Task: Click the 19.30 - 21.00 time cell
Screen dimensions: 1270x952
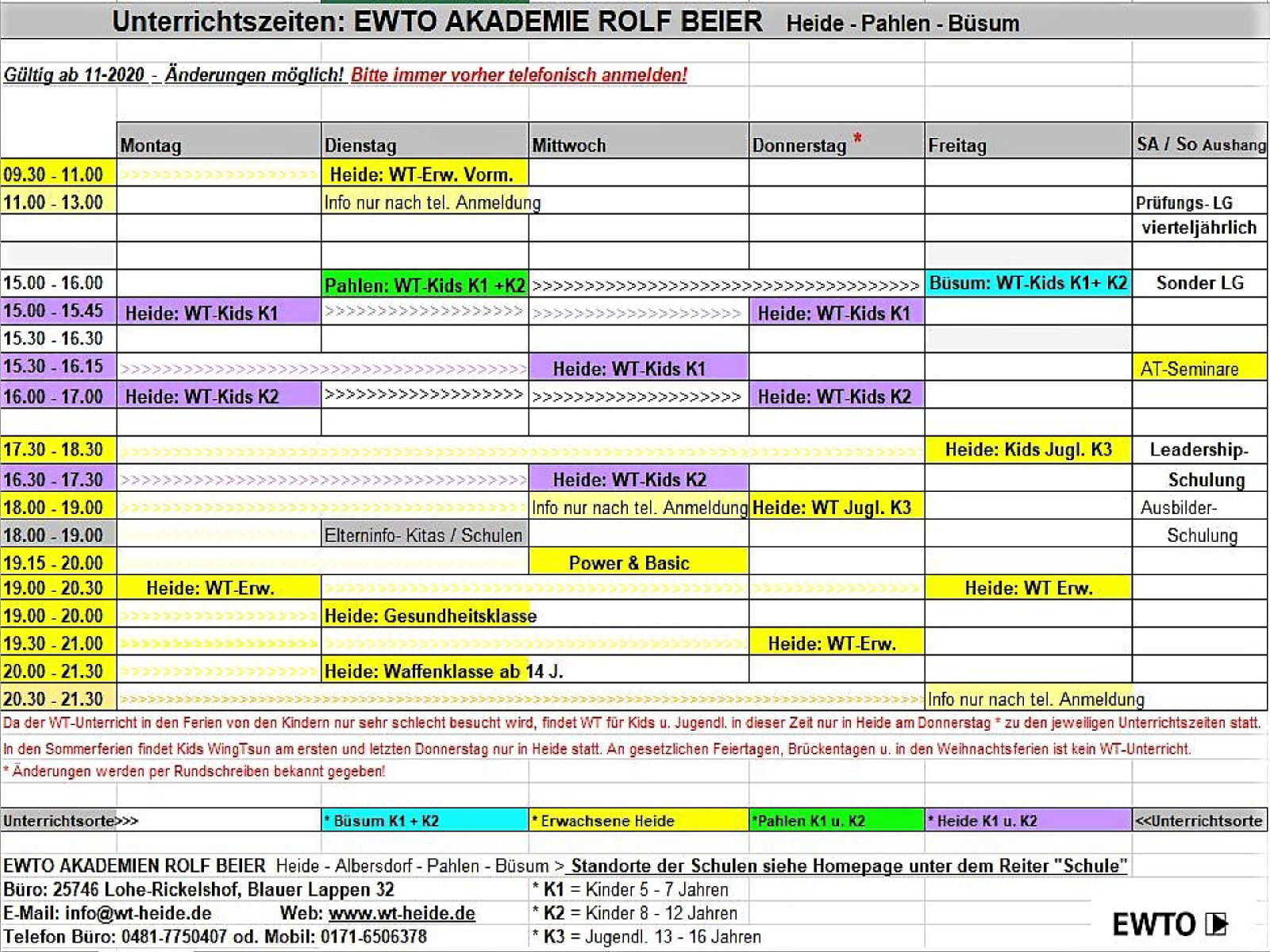Action: pos(59,643)
